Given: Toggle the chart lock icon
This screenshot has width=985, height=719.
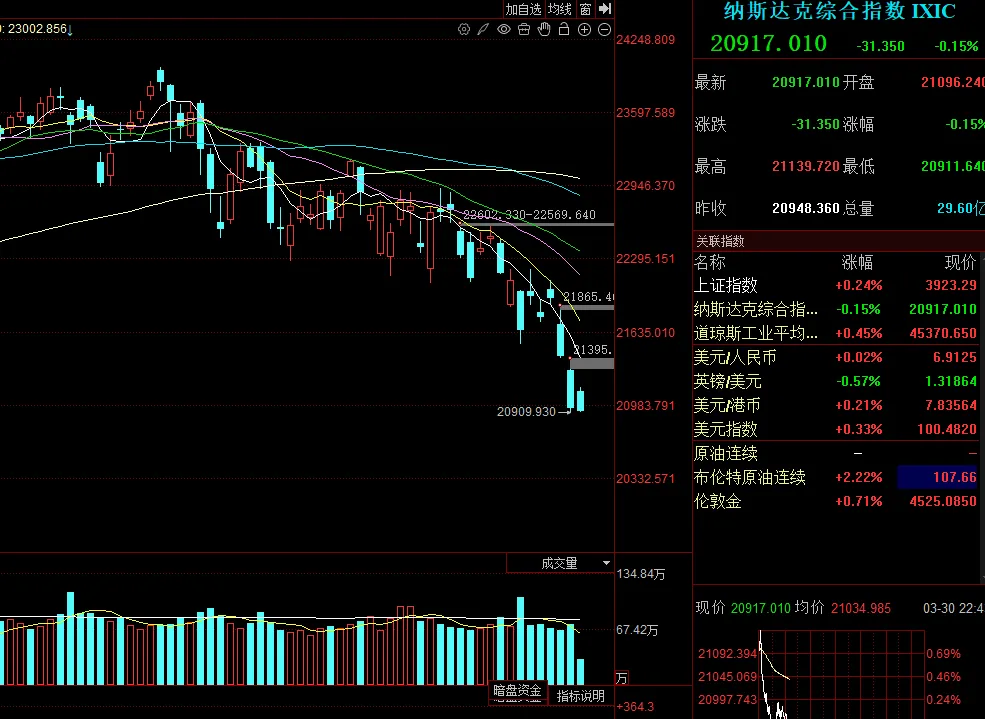Looking at the screenshot, I should [564, 30].
